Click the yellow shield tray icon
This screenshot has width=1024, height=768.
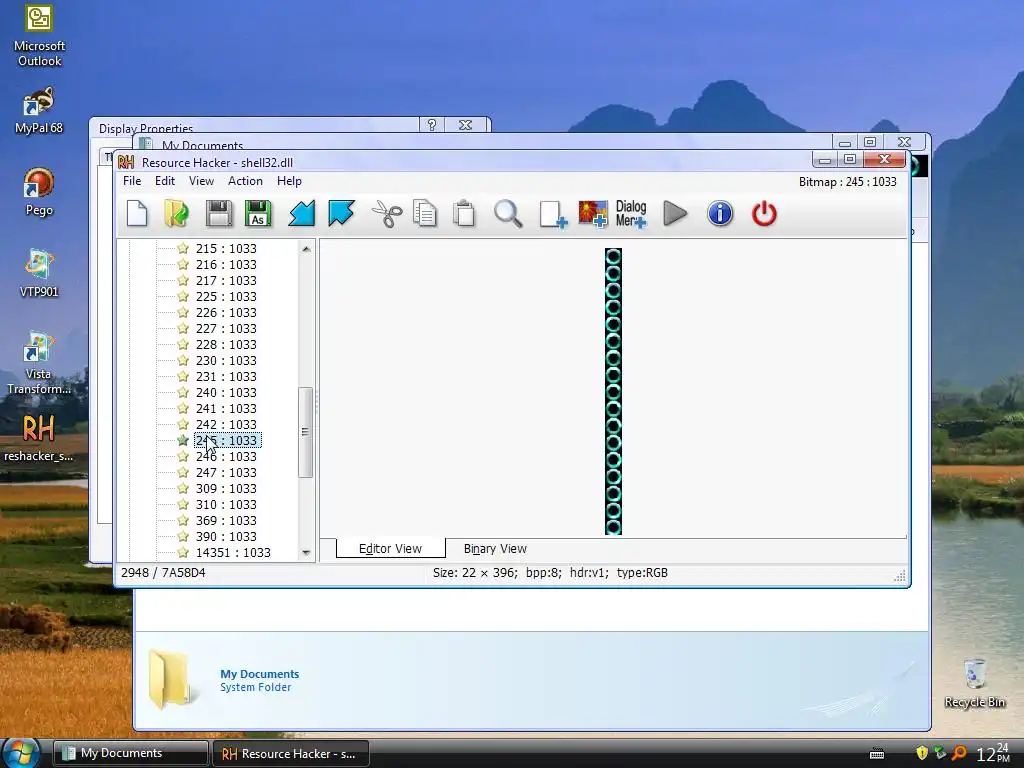pos(922,753)
